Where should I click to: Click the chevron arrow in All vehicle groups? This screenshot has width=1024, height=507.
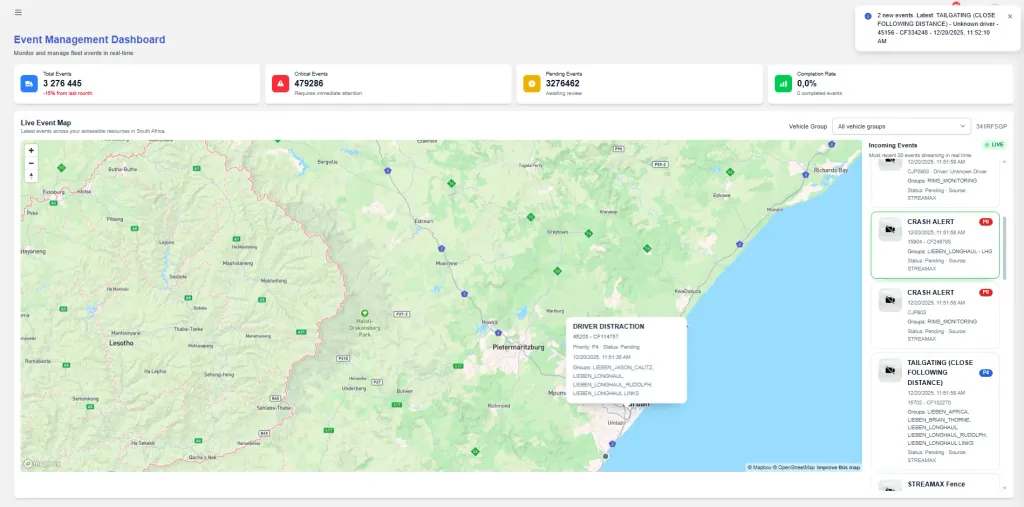coord(962,126)
